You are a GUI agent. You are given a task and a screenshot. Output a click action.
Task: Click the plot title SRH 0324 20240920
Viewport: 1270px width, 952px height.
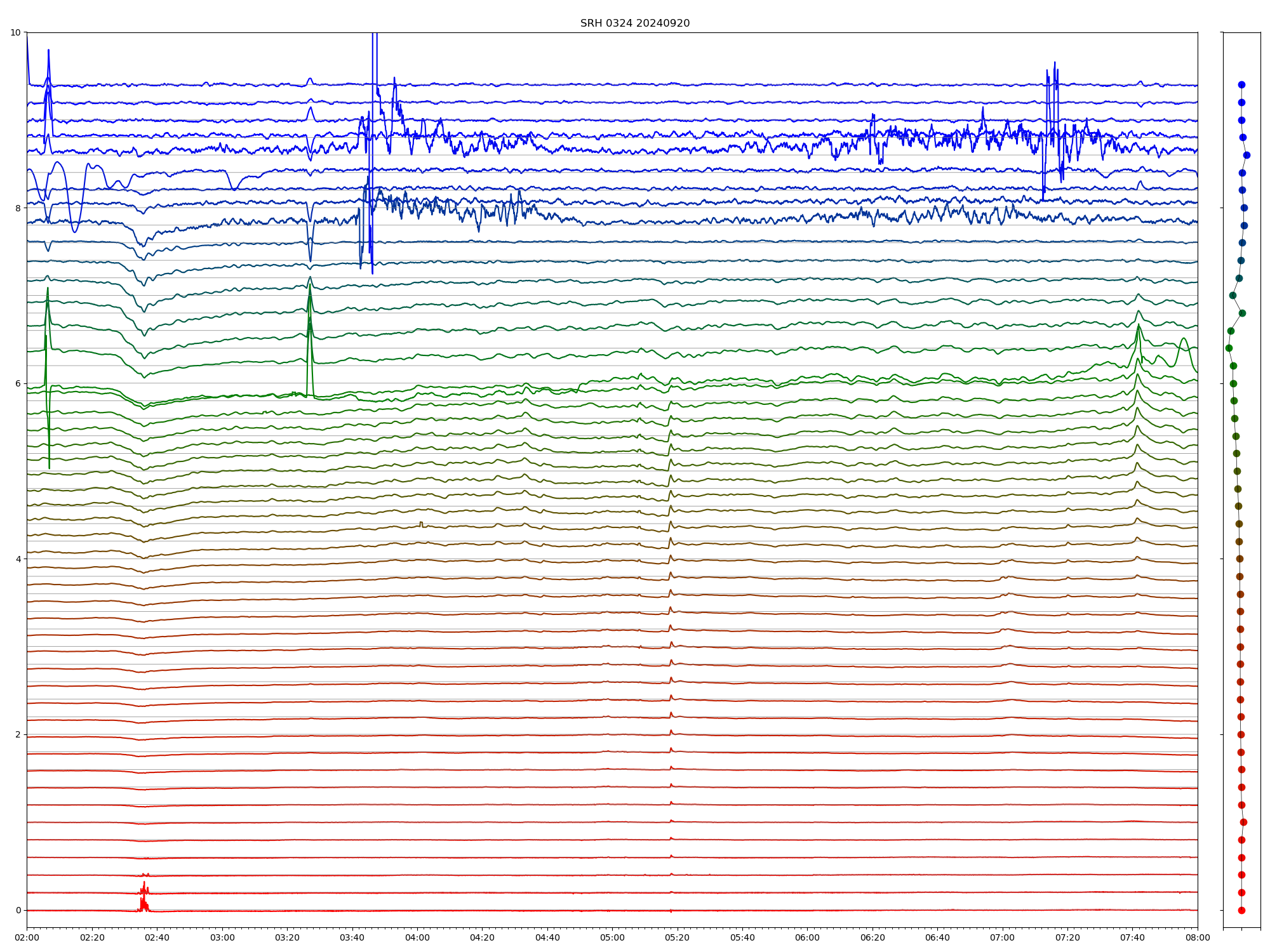click(x=634, y=23)
